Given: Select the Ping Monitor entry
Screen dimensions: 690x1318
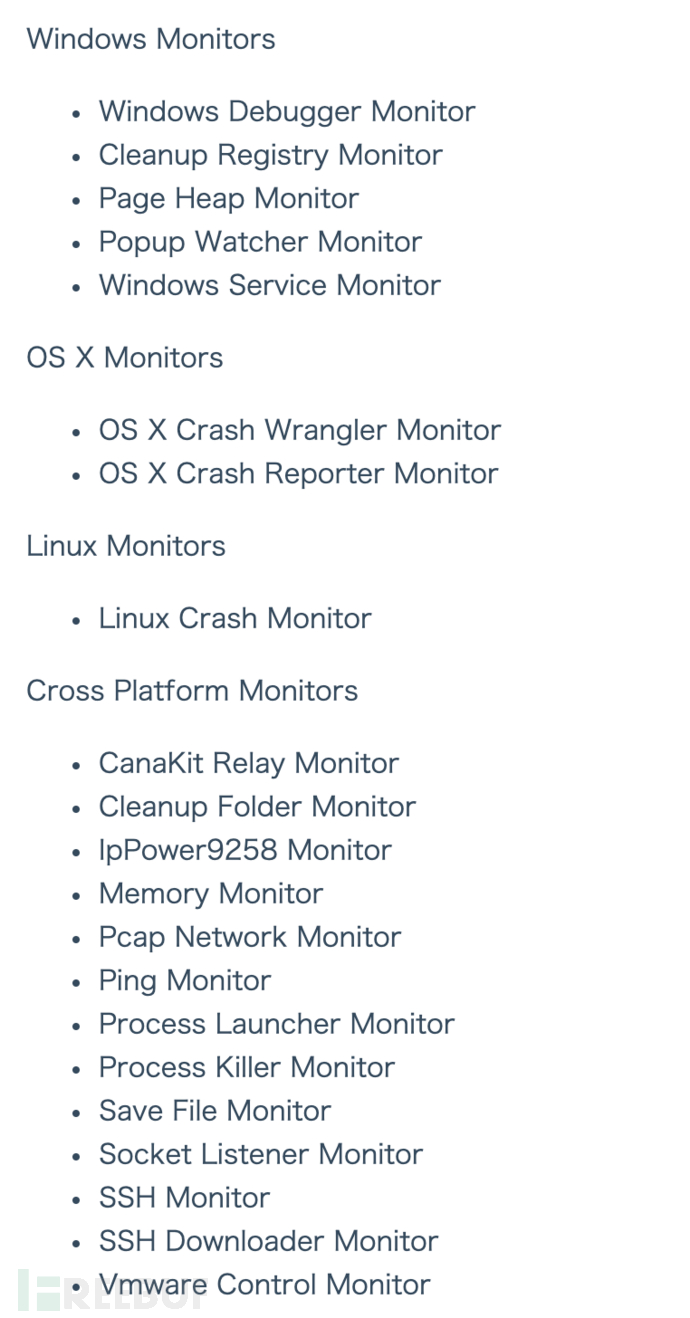Looking at the screenshot, I should pos(184,981).
